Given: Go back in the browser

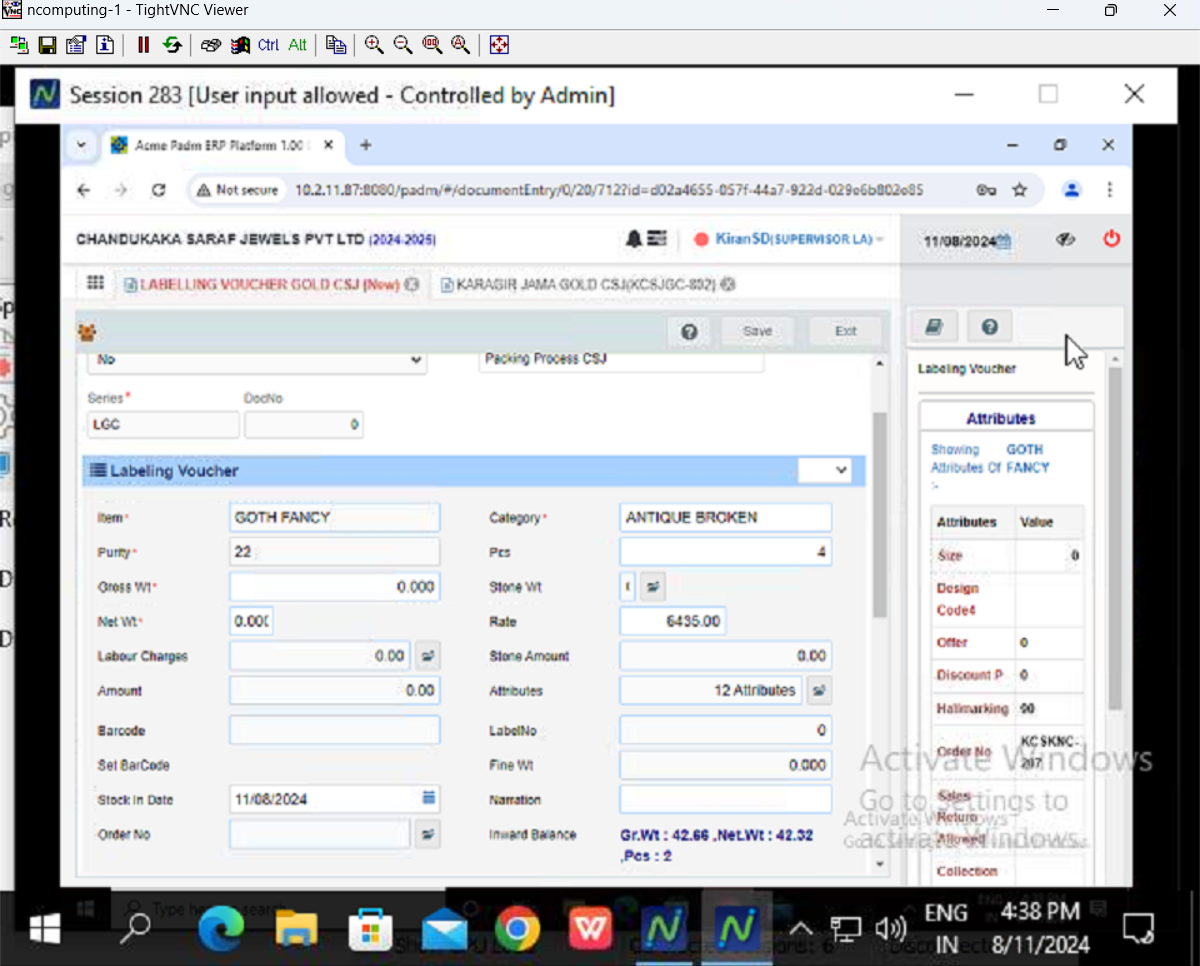Looking at the screenshot, I should point(84,190).
